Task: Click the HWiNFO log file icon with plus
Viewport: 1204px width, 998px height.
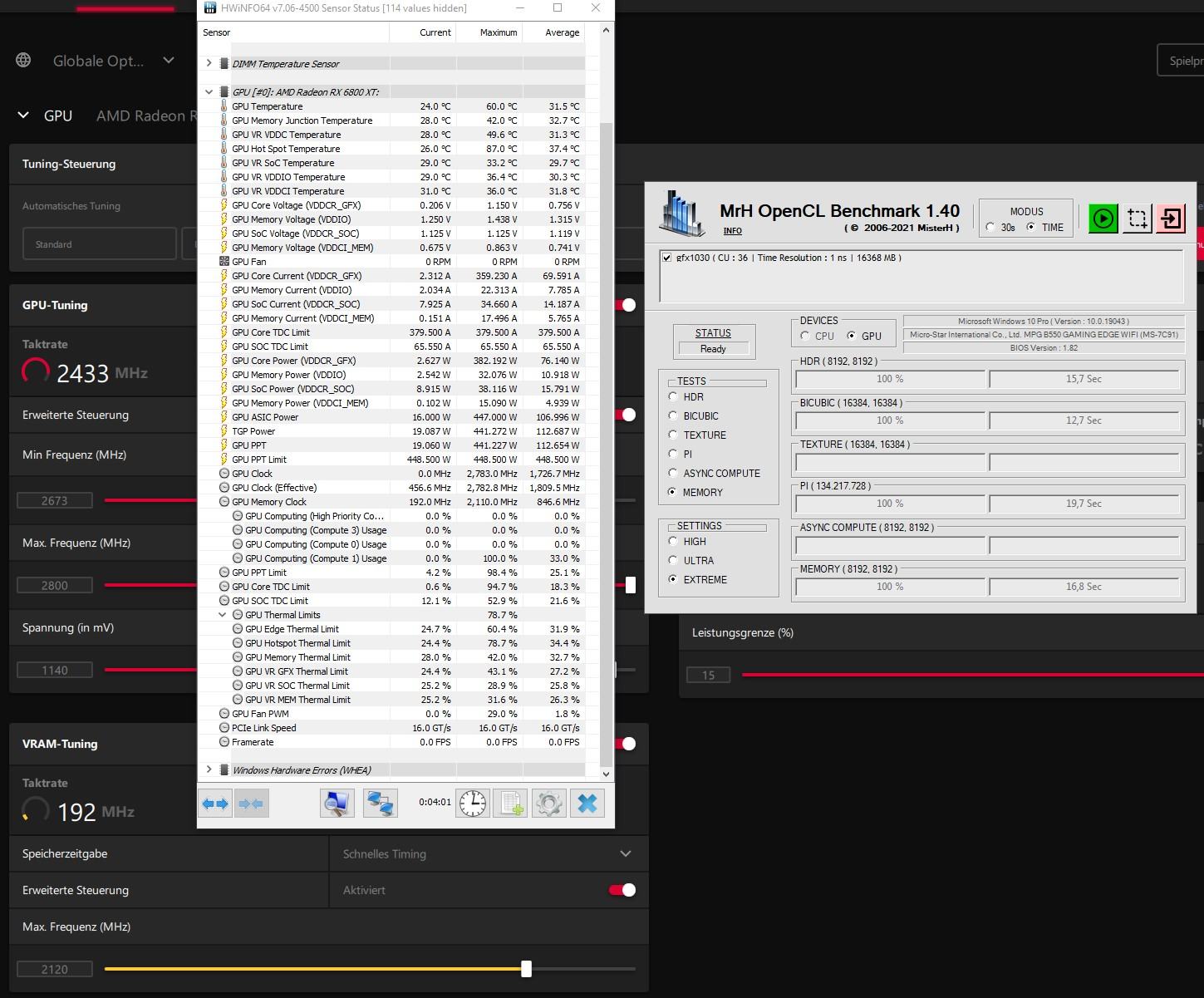Action: [511, 804]
